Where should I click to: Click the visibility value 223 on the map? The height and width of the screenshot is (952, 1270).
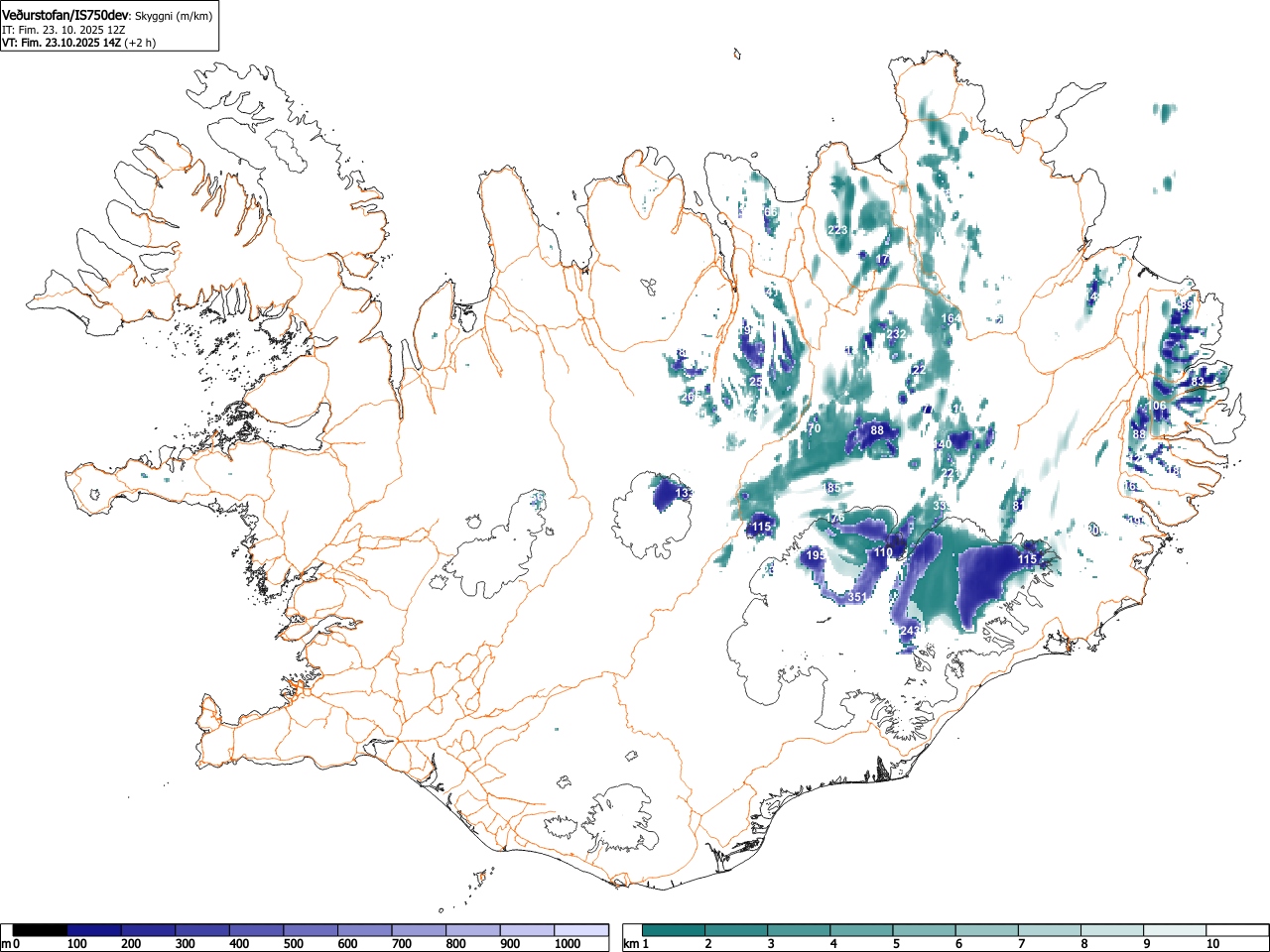[x=837, y=230]
